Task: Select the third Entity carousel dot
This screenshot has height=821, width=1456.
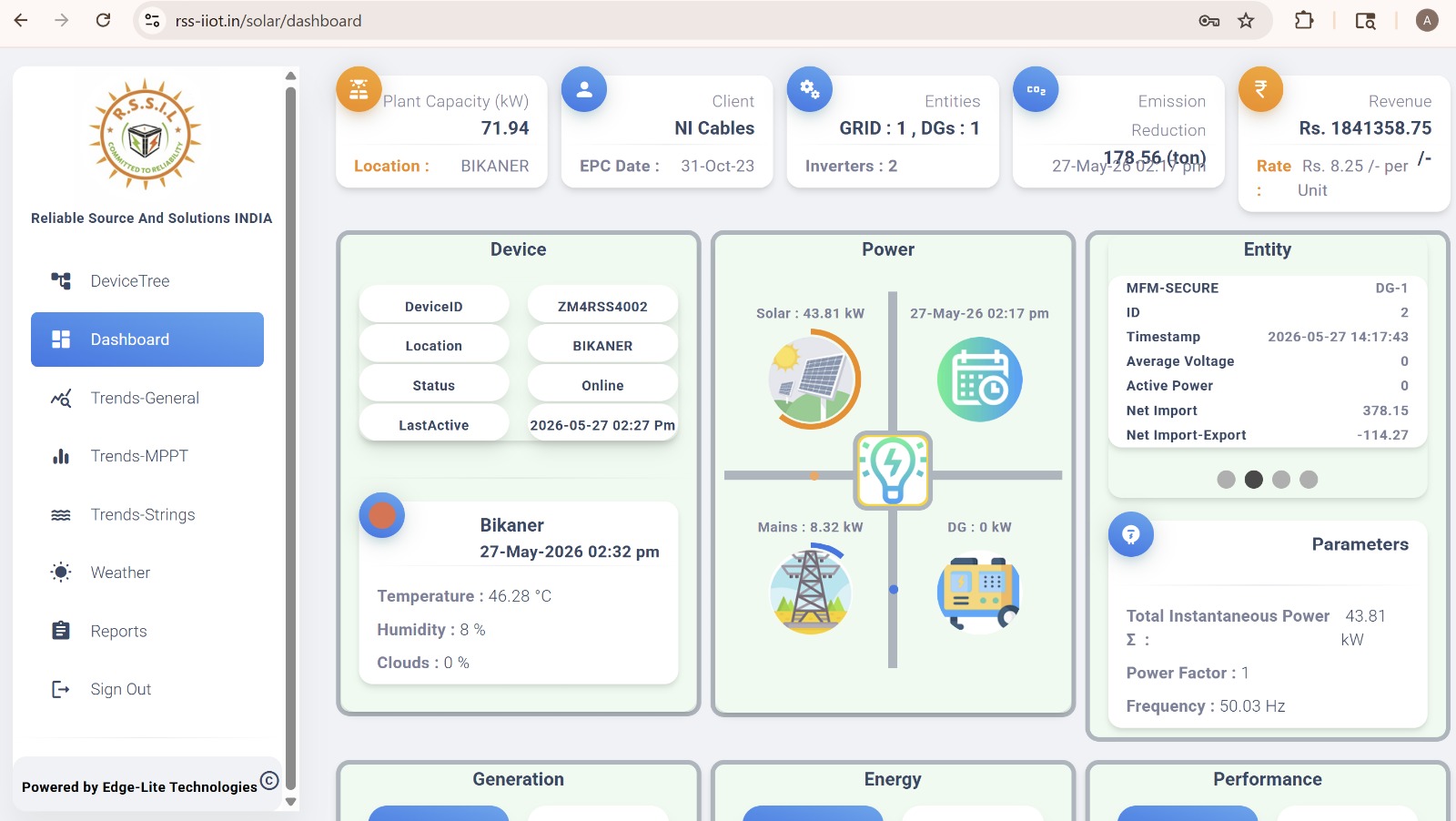Action: 1281,480
